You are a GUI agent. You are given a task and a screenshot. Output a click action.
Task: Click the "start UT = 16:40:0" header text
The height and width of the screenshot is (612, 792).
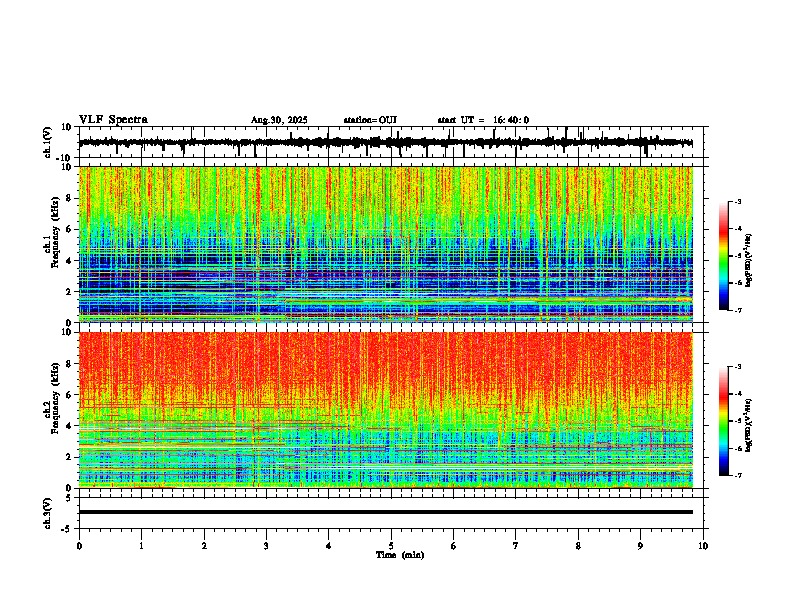pyautogui.click(x=483, y=120)
